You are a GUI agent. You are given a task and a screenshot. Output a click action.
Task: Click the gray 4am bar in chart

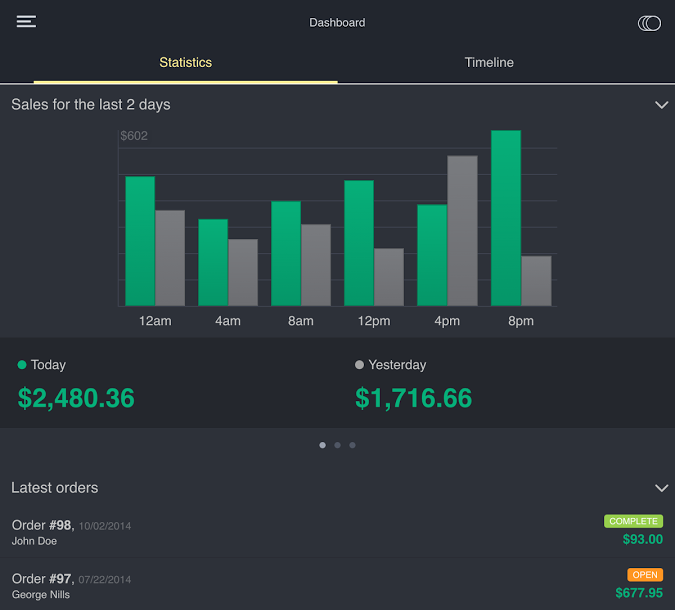(243, 272)
